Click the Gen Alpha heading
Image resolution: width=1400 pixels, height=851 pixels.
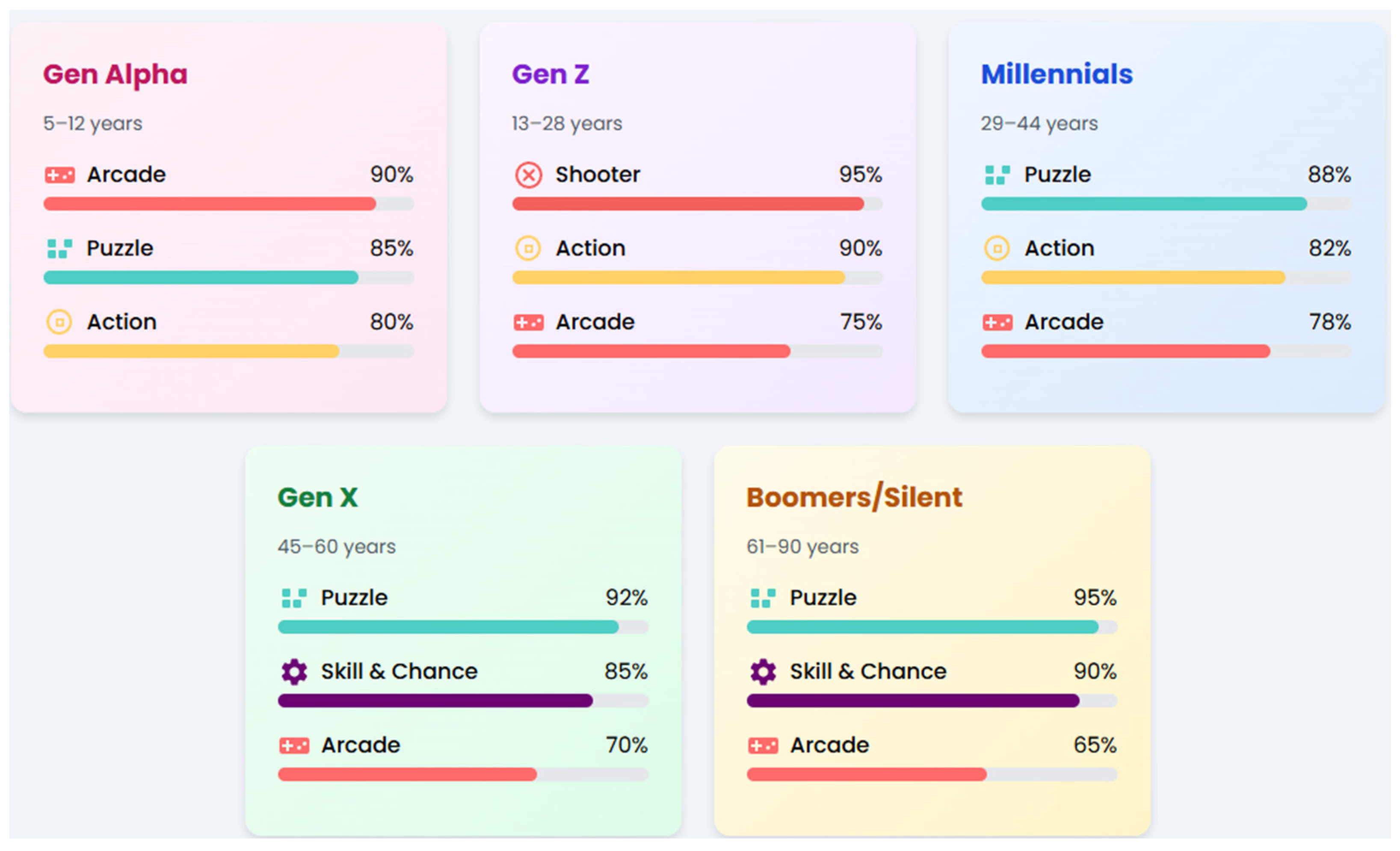tap(115, 74)
